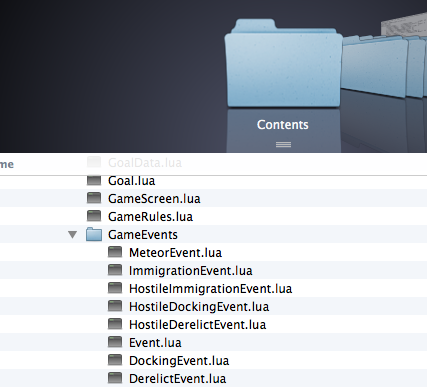Screen dimensions: 427x389
Task: Select the GameScreen.lua file name
Action: 154,199
